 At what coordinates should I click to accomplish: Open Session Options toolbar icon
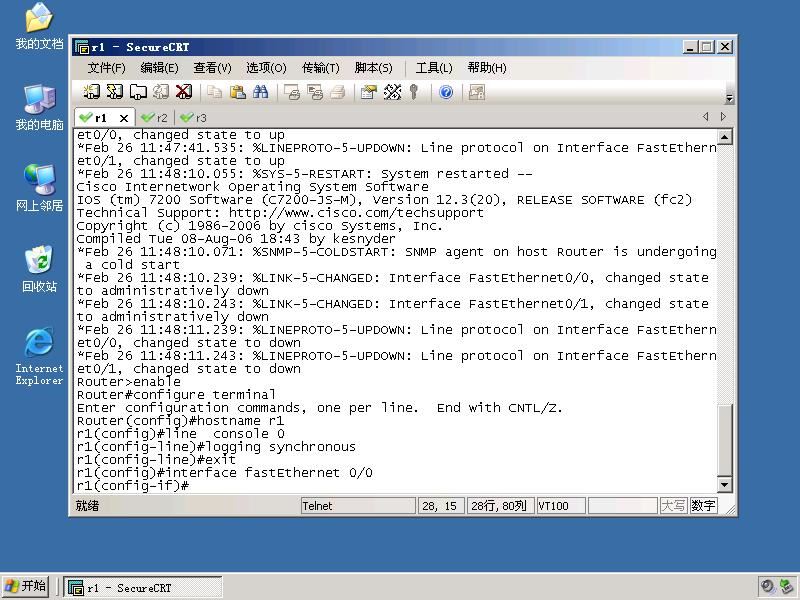tap(368, 92)
